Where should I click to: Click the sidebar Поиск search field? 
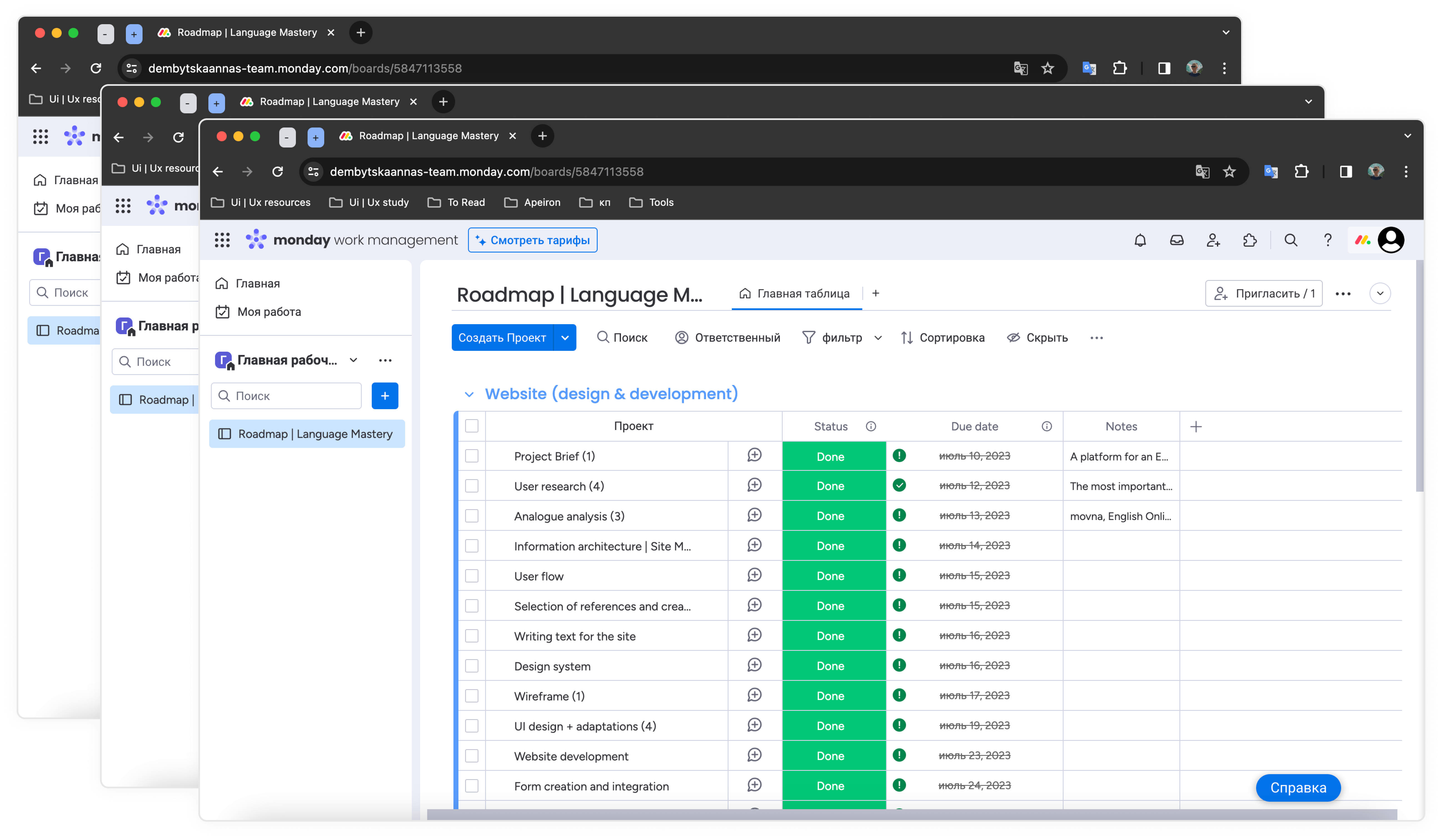pos(286,396)
